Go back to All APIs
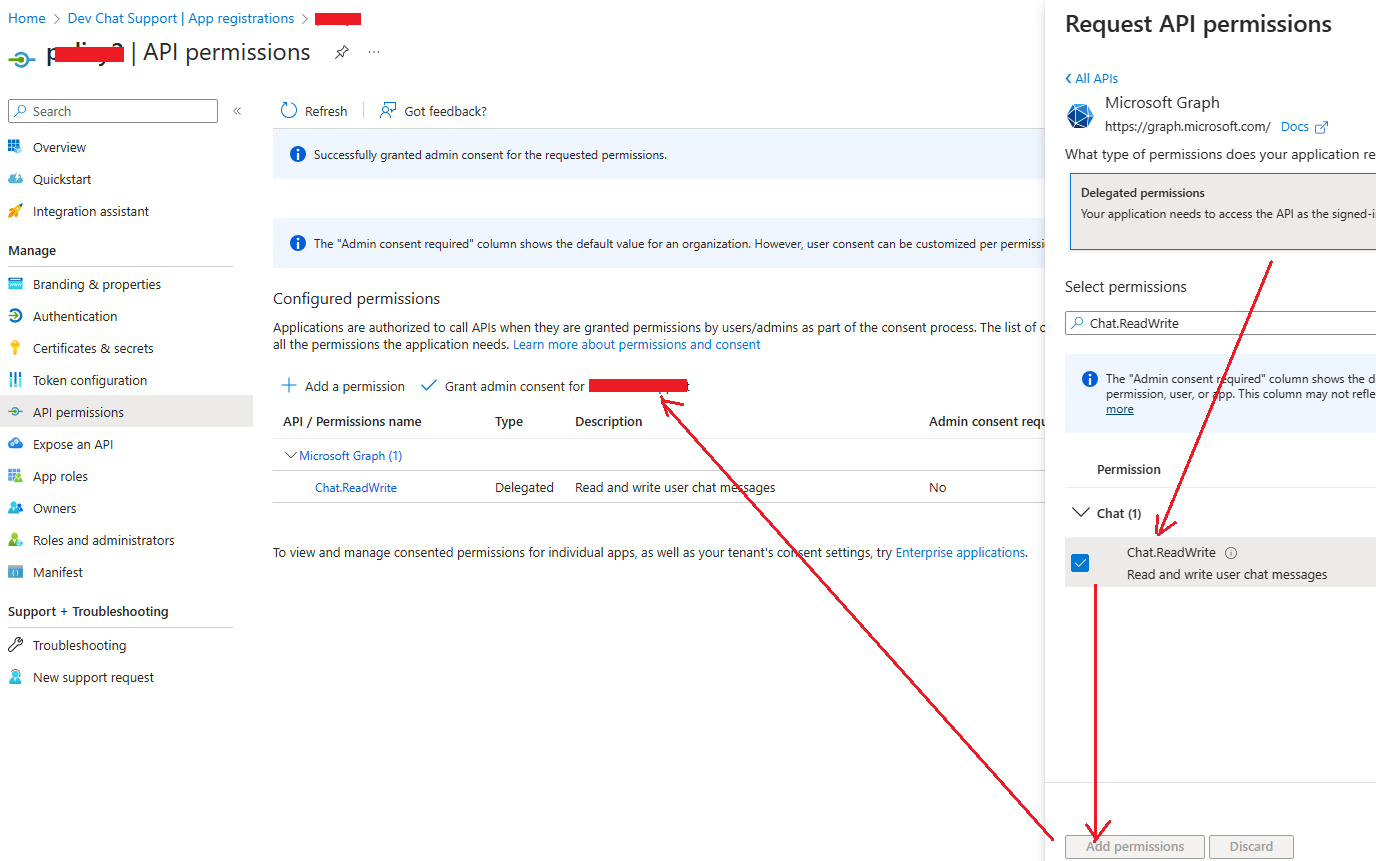The image size is (1376, 861). [x=1091, y=78]
